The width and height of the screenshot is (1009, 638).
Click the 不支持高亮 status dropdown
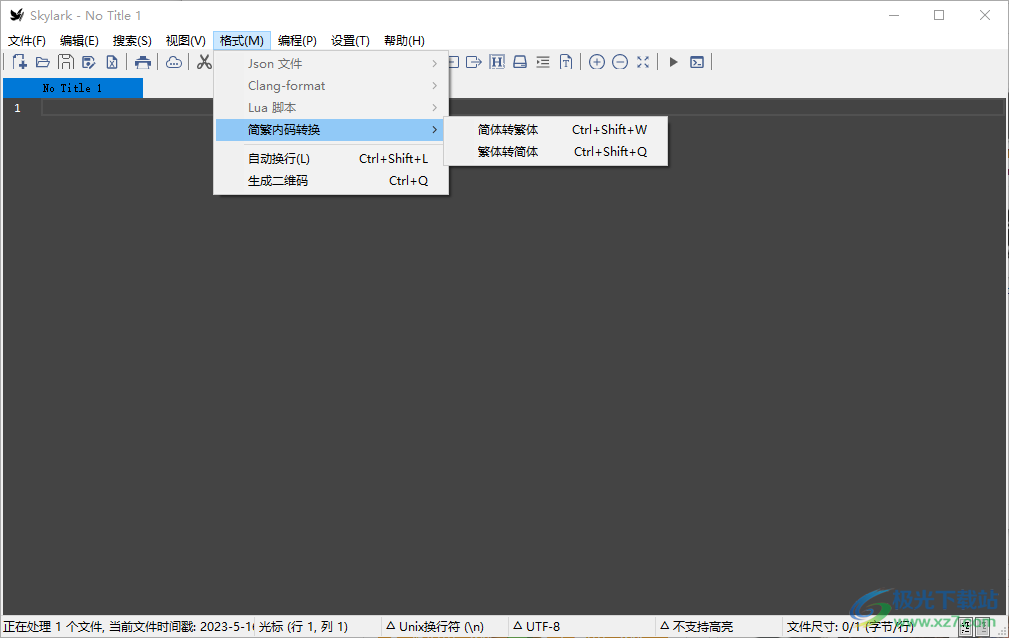pyautogui.click(x=696, y=626)
